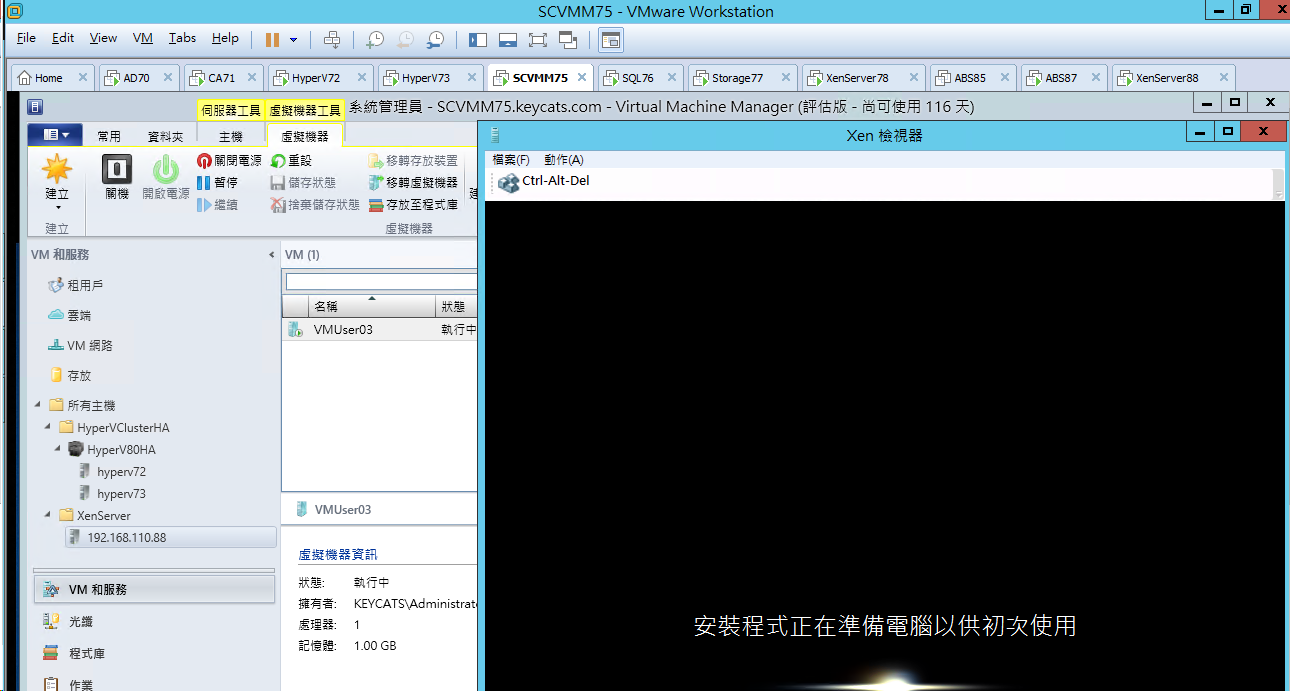Click the send Ctrl+Alt+Del icon in the VMware toolbar
Screen dimensions: 1290x691
coord(333,39)
